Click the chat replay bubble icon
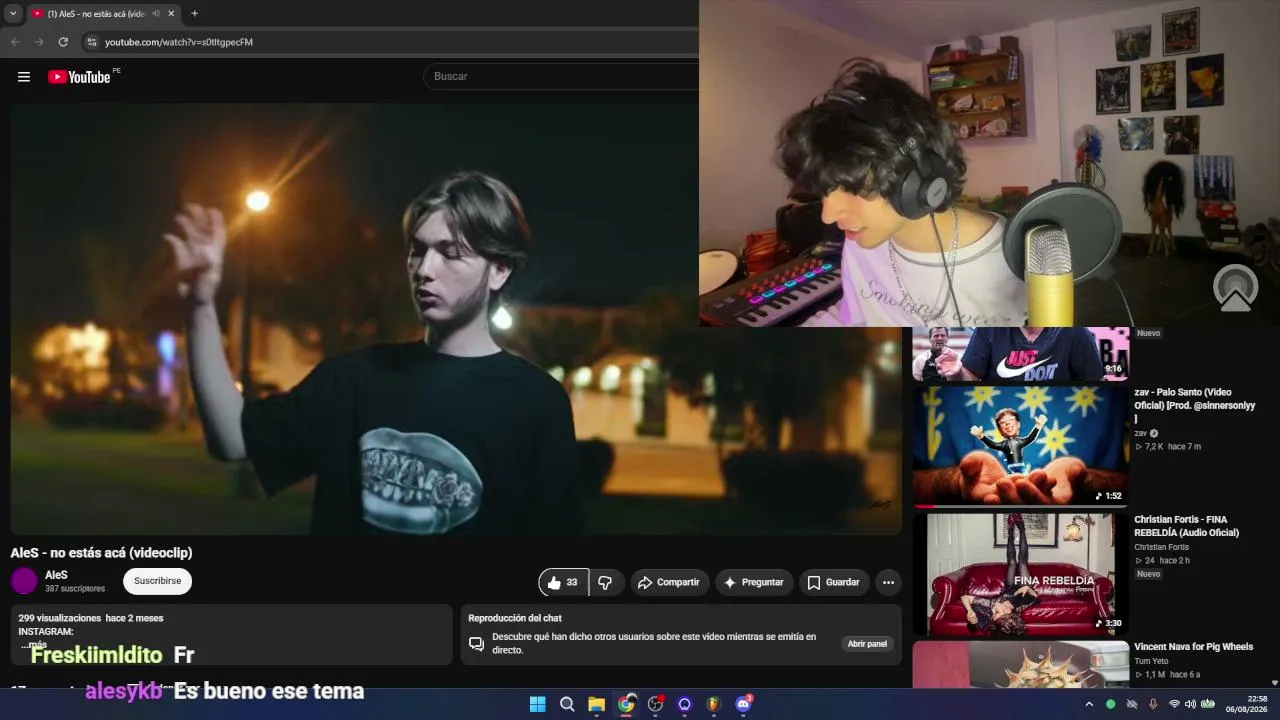The height and width of the screenshot is (720, 1280). click(477, 643)
